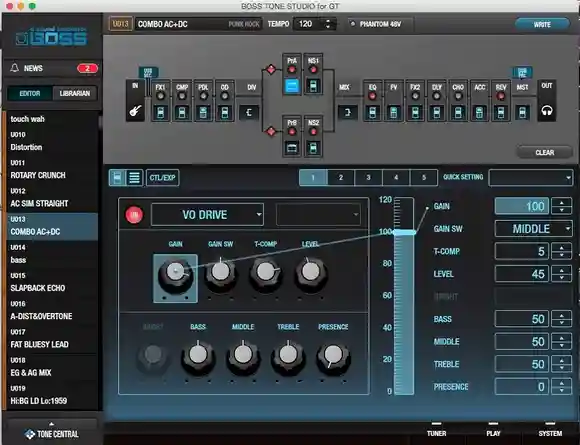The height and width of the screenshot is (445, 580).
Task: Switch to list view icon
Action: pyautogui.click(x=134, y=178)
